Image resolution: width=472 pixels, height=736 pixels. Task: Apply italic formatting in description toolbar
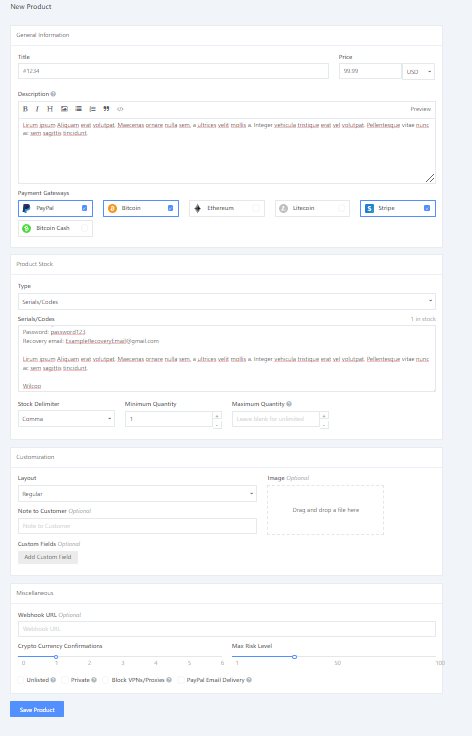[x=37, y=109]
